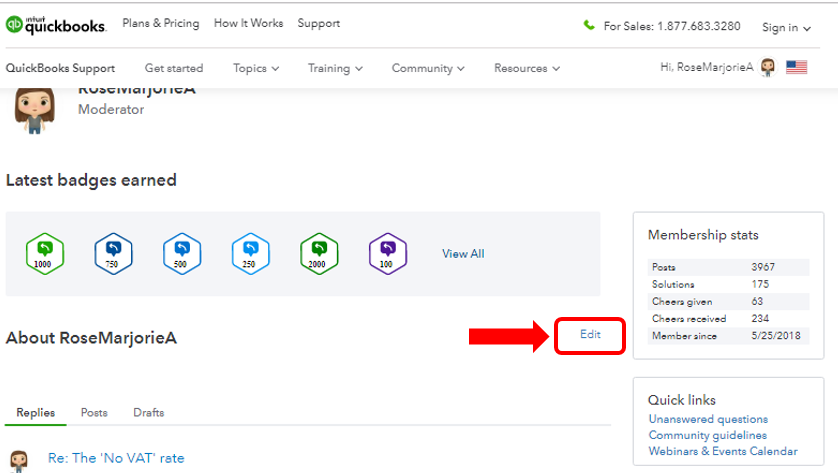
Task: Expand the Resources menu
Action: (527, 68)
